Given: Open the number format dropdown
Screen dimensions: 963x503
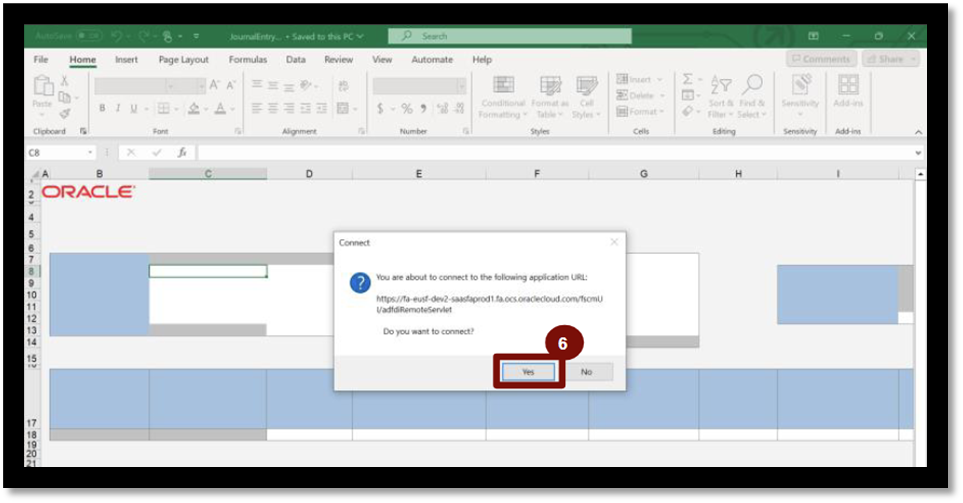Looking at the screenshot, I should click(460, 86).
